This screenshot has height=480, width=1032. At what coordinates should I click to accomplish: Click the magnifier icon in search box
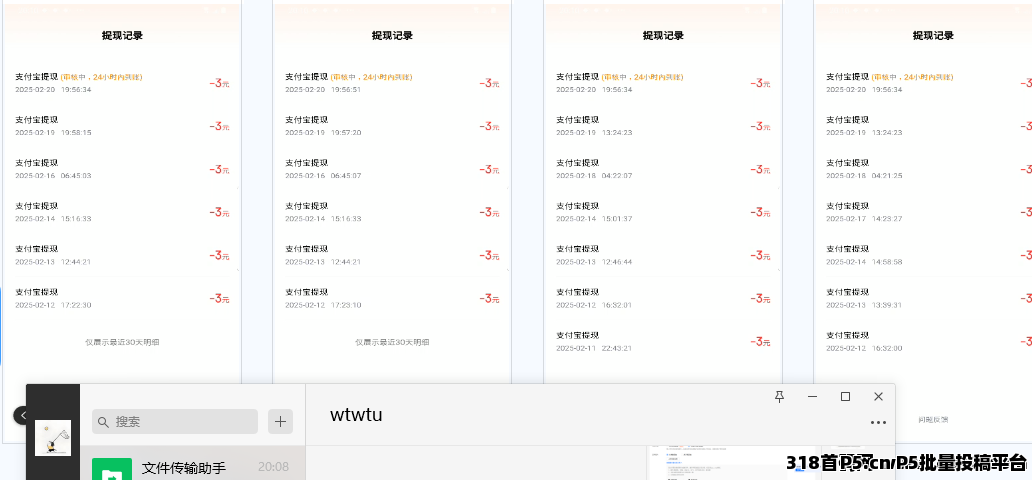pos(103,422)
